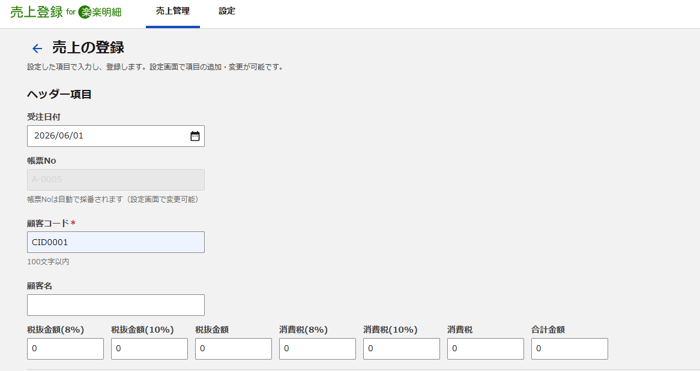Click the disabled 帳票No field A-0005

pos(116,179)
